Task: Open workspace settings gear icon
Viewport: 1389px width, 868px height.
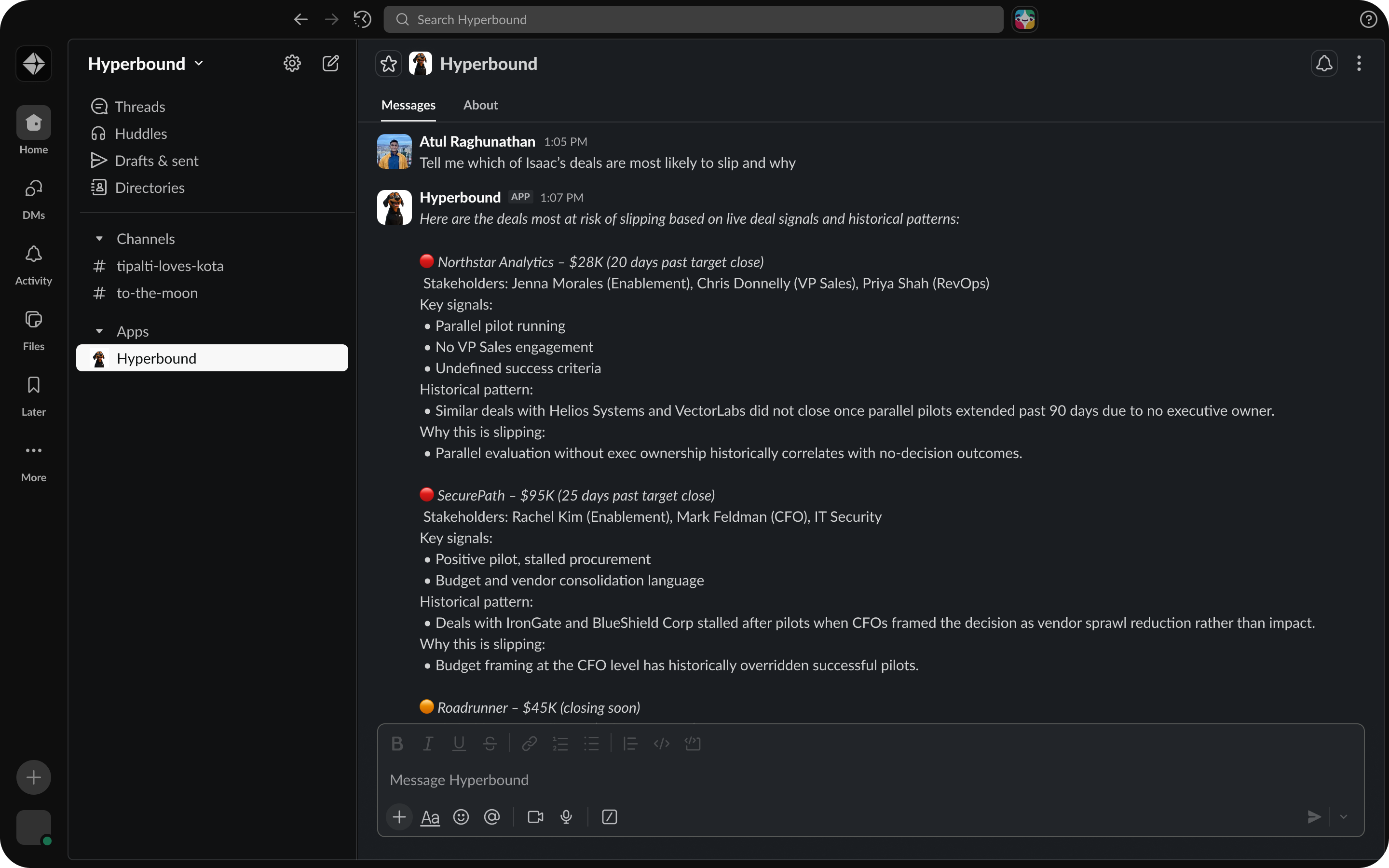Action: click(292, 63)
